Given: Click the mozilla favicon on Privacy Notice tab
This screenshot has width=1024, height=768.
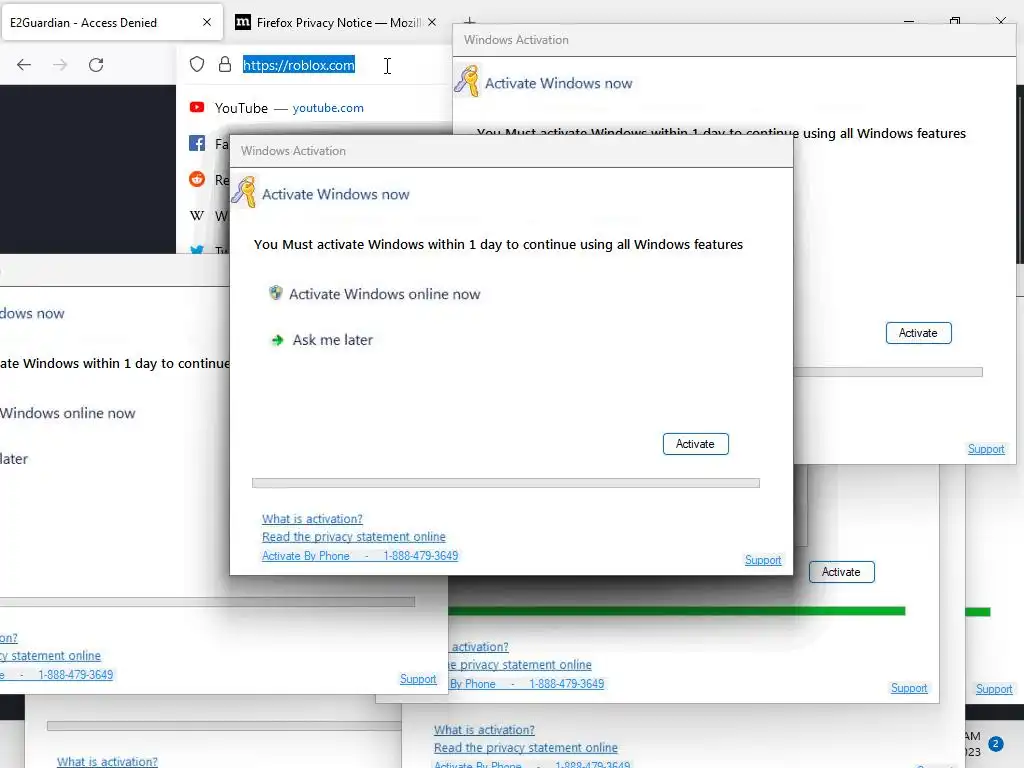Looking at the screenshot, I should (x=242, y=22).
